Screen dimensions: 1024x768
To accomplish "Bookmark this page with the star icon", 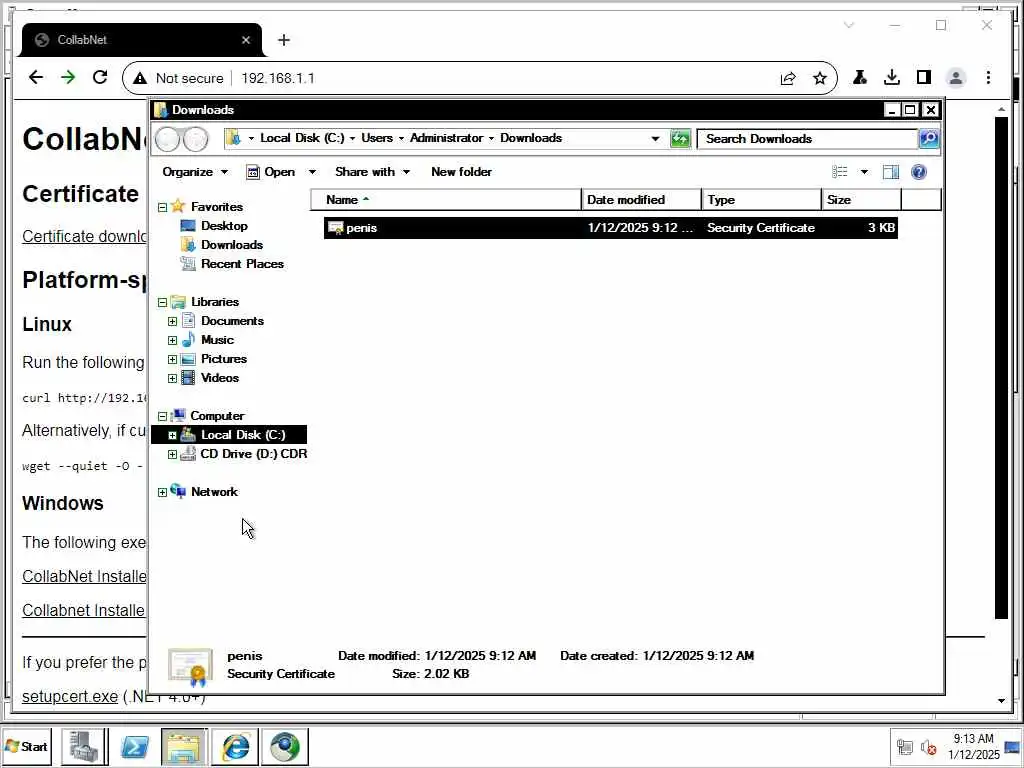I will [x=820, y=78].
